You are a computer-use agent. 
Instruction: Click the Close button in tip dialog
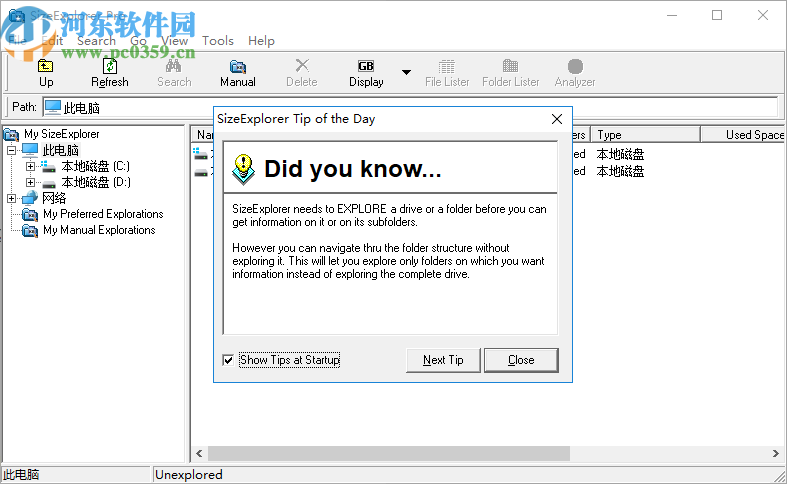(x=521, y=360)
